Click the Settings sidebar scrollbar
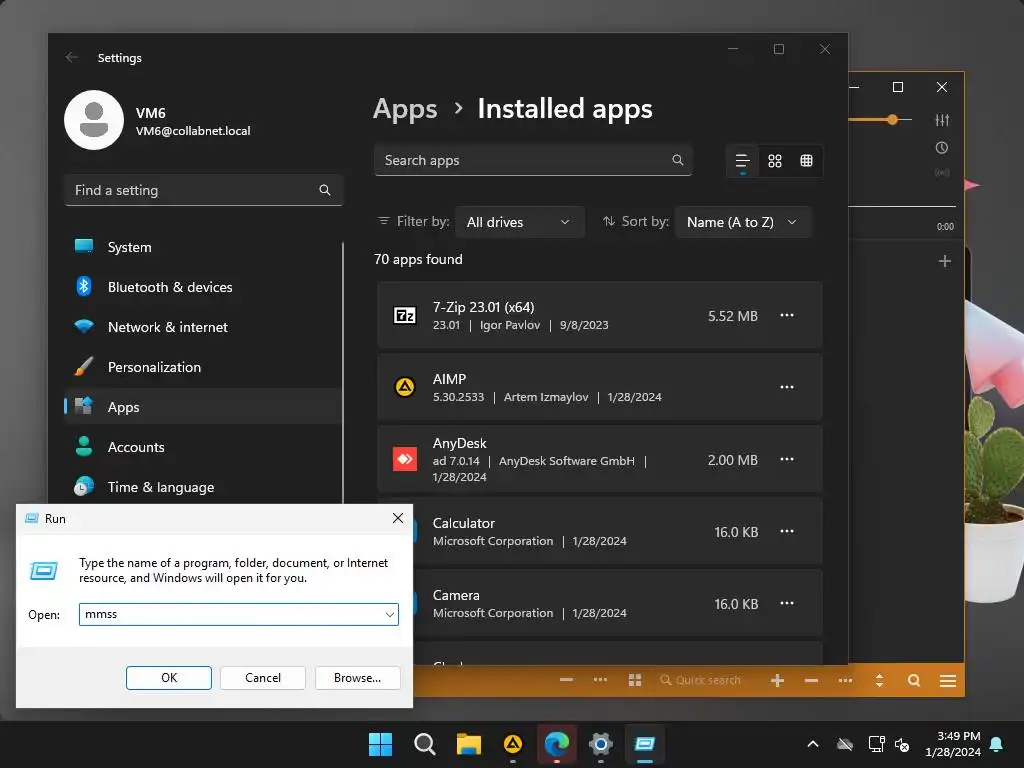 click(x=342, y=372)
